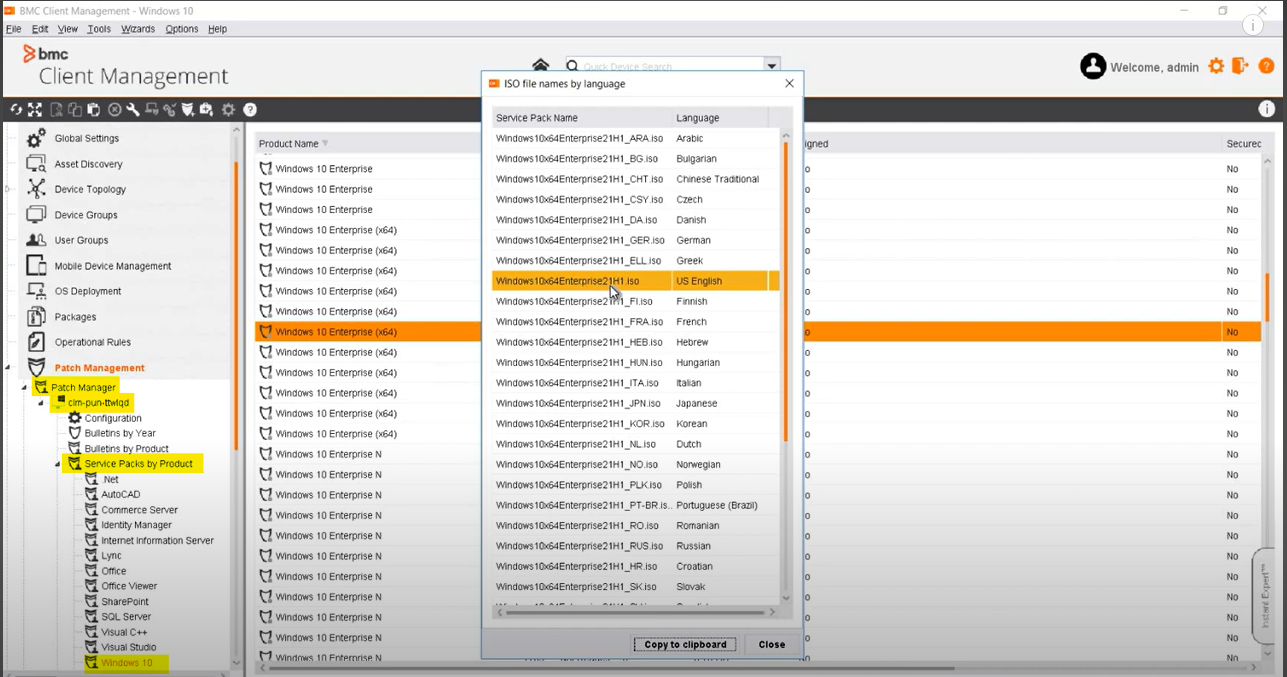Viewport: 1287px width, 677px height.
Task: Click the wrench tool icon in toolbar
Action: [x=132, y=110]
